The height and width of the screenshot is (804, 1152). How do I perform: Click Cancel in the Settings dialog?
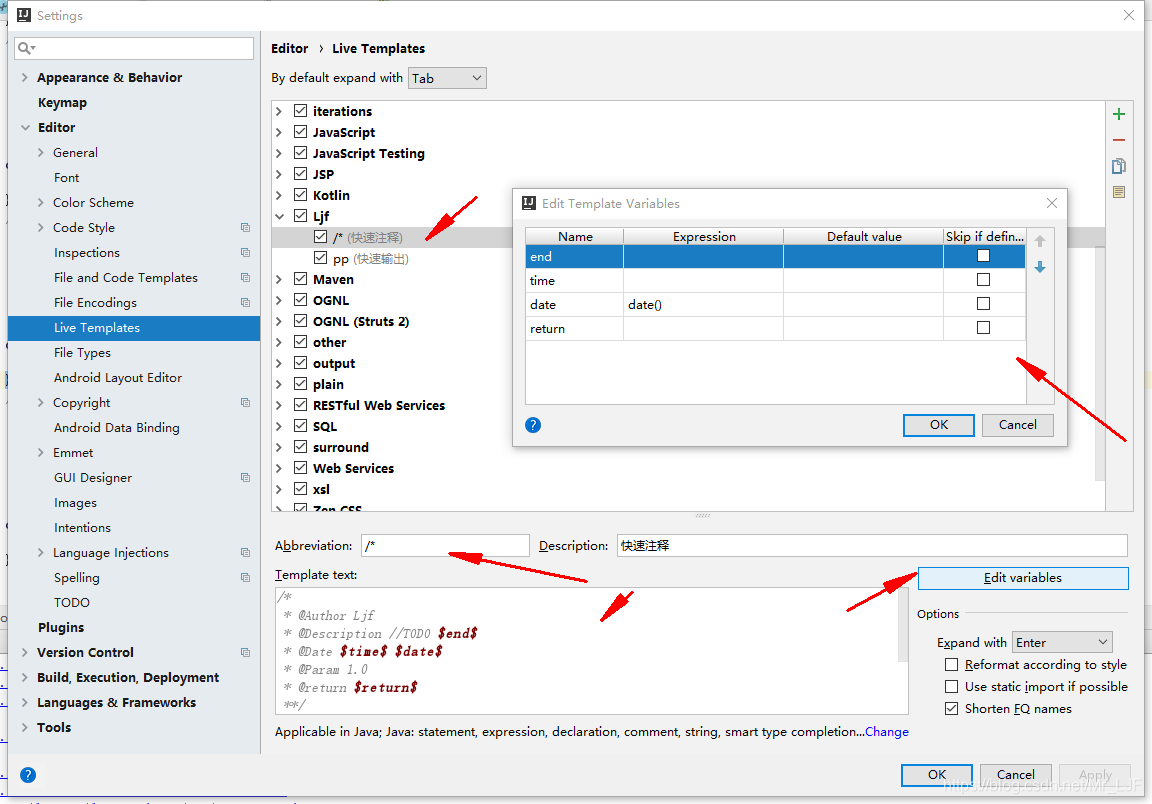[1015, 775]
